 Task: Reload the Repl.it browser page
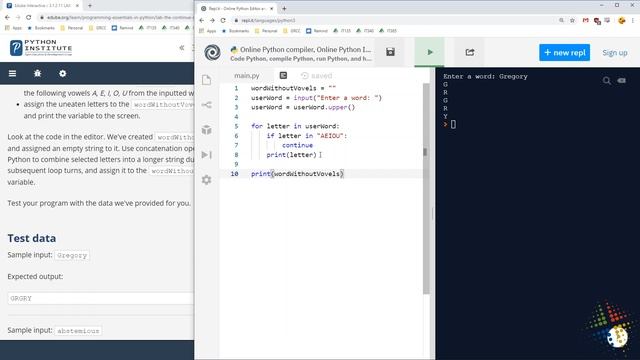(223, 20)
